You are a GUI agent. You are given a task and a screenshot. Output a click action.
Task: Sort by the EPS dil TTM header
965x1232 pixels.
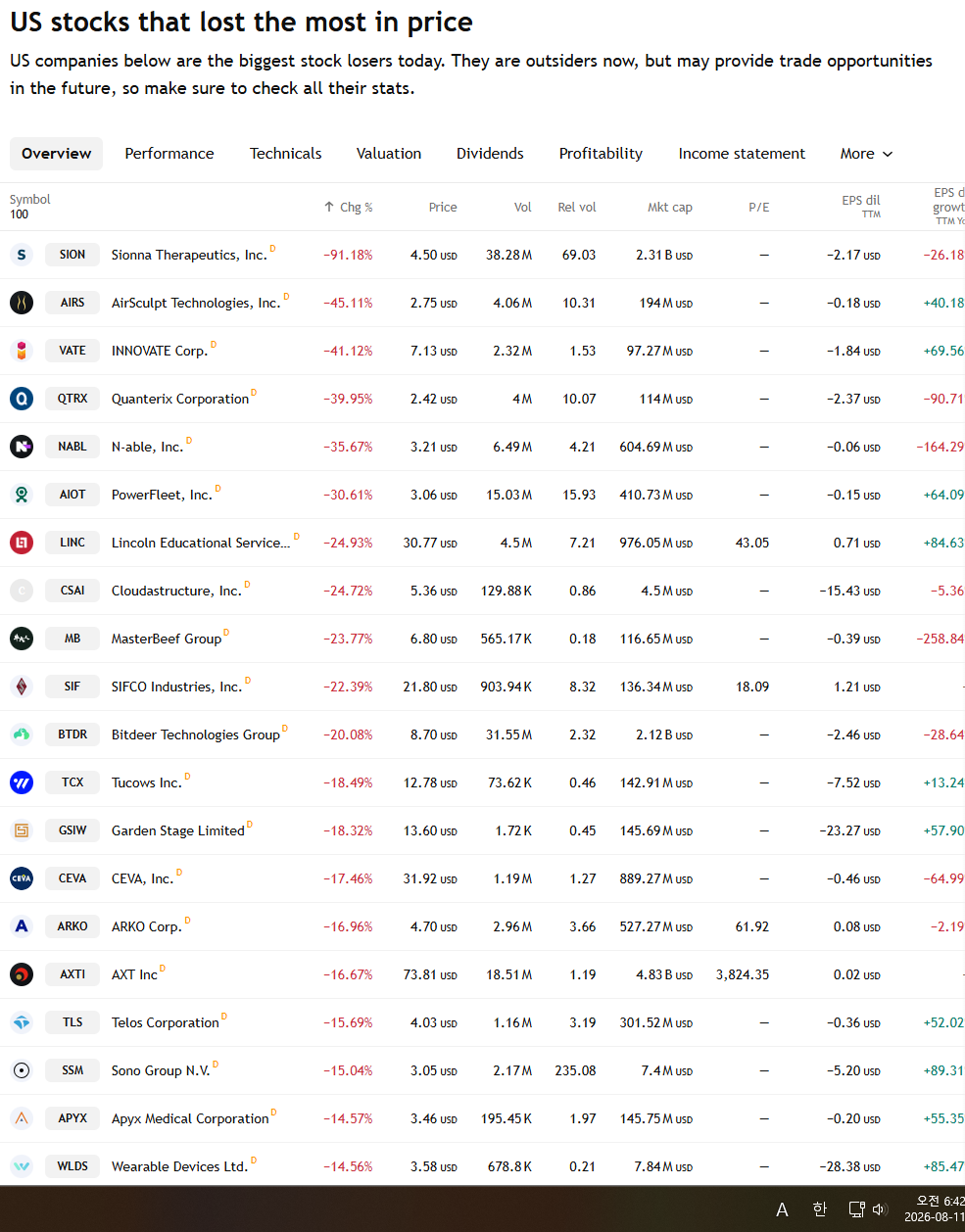point(861,206)
